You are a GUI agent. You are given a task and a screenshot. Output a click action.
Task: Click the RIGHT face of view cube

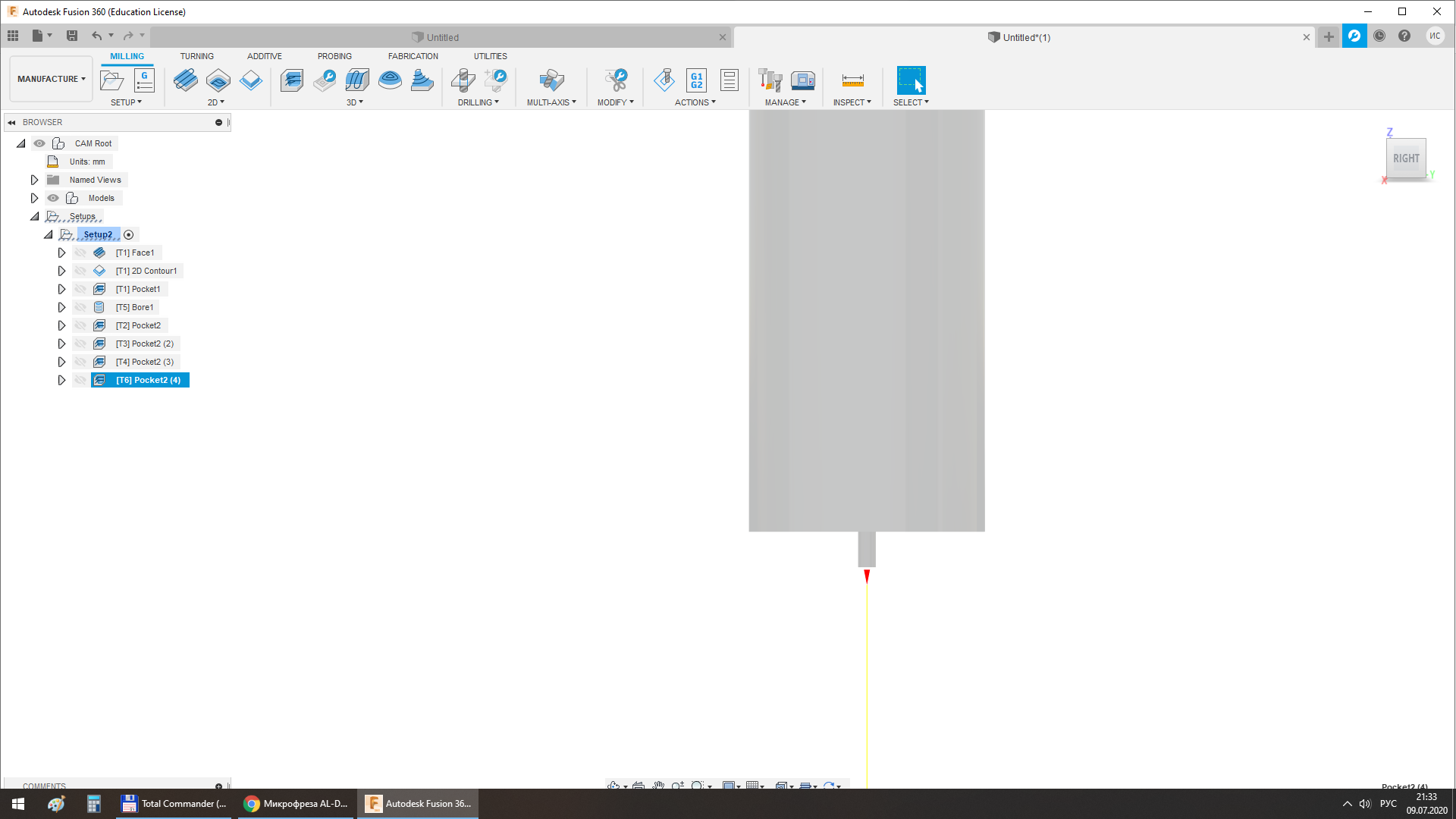pyautogui.click(x=1405, y=158)
